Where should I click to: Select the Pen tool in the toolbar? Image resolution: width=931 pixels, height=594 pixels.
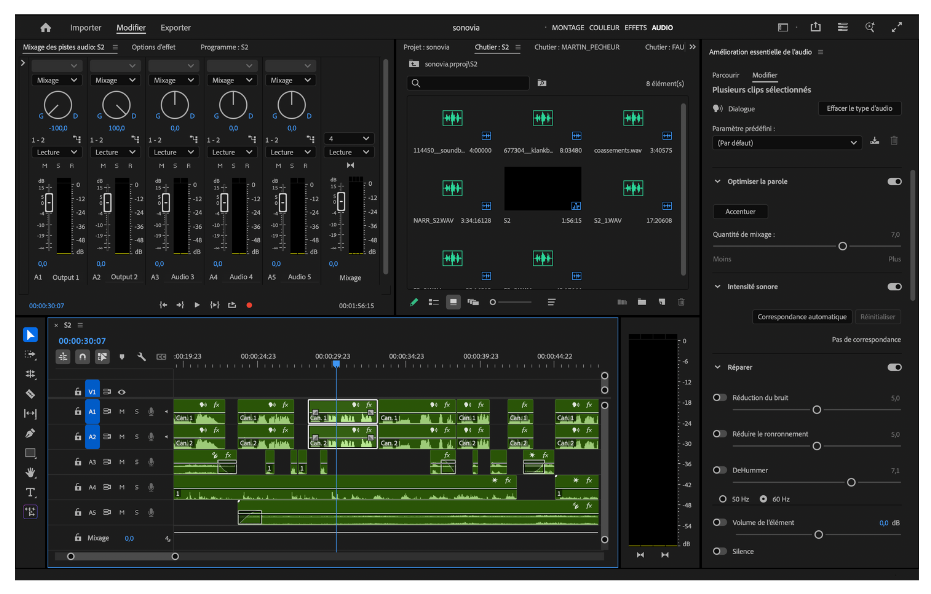[30, 433]
